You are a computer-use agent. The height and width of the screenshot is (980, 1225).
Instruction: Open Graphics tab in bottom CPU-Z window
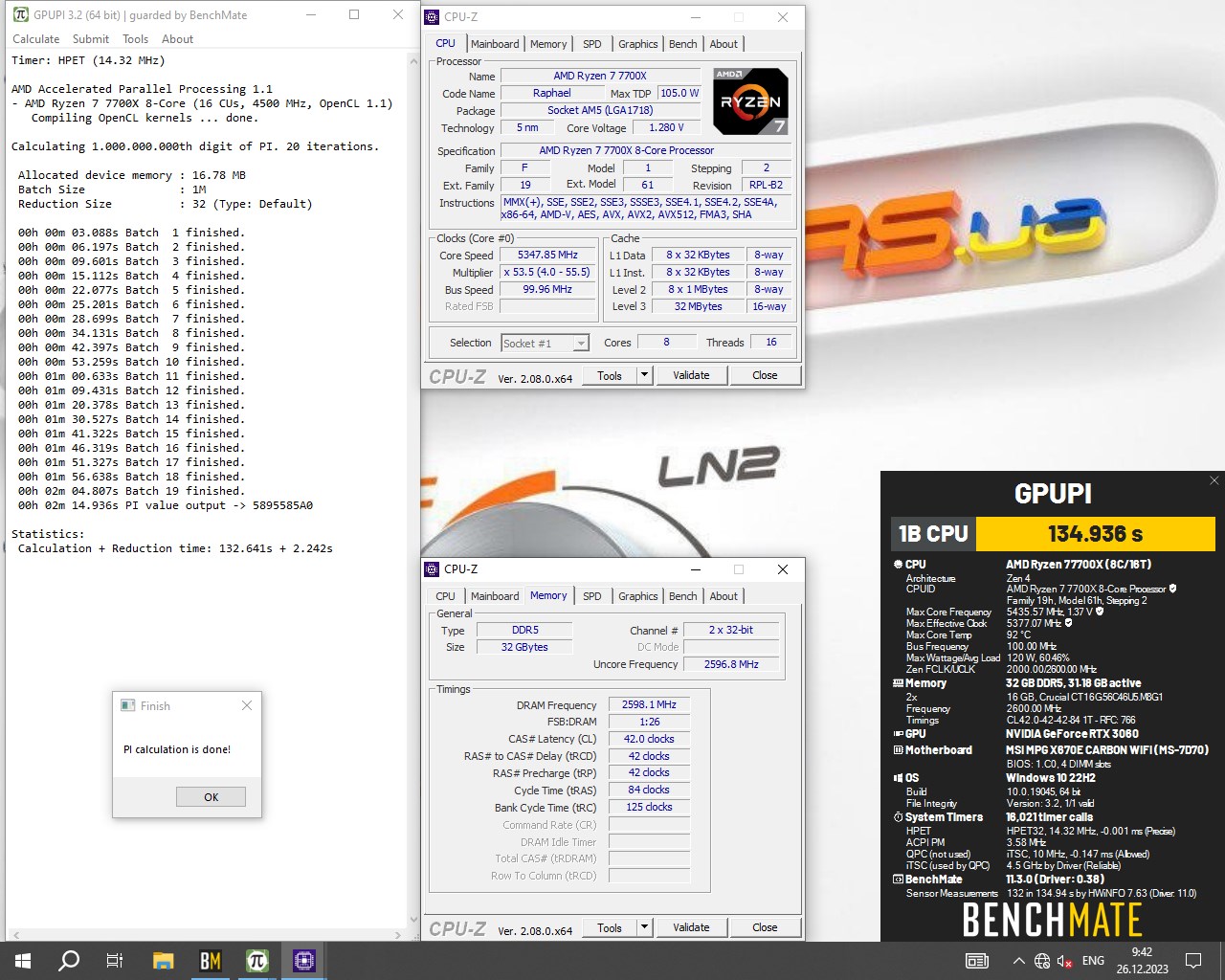637,596
